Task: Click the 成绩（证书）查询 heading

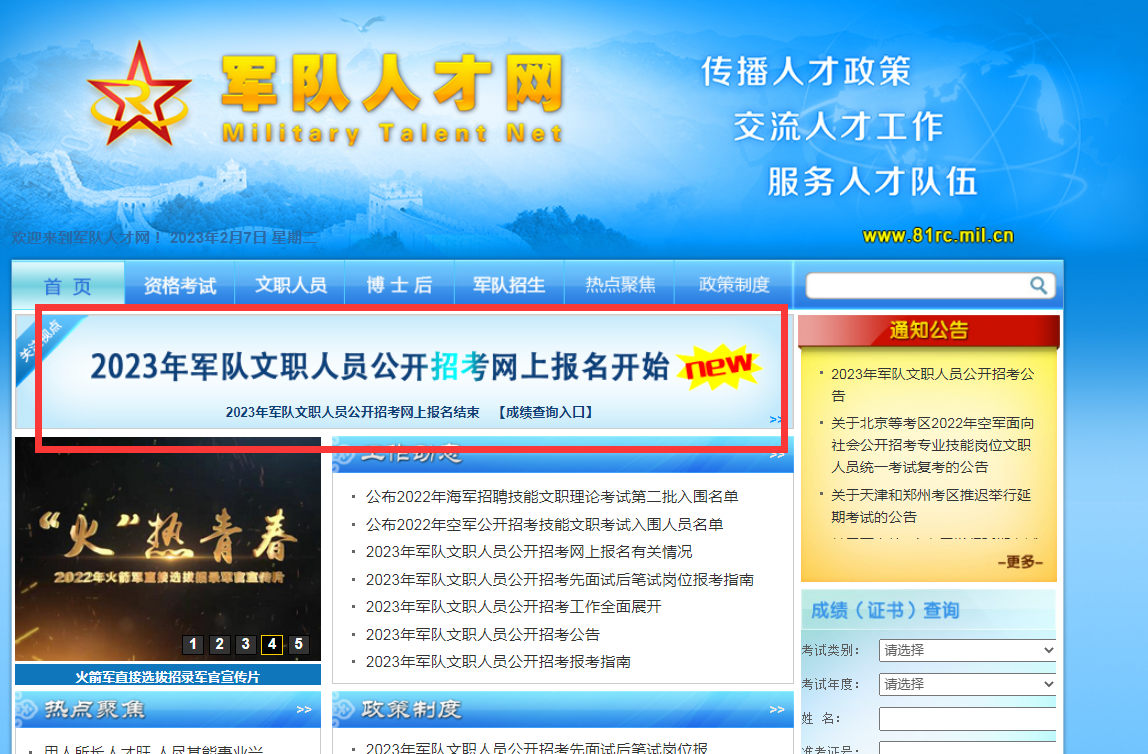Action: tap(884, 611)
